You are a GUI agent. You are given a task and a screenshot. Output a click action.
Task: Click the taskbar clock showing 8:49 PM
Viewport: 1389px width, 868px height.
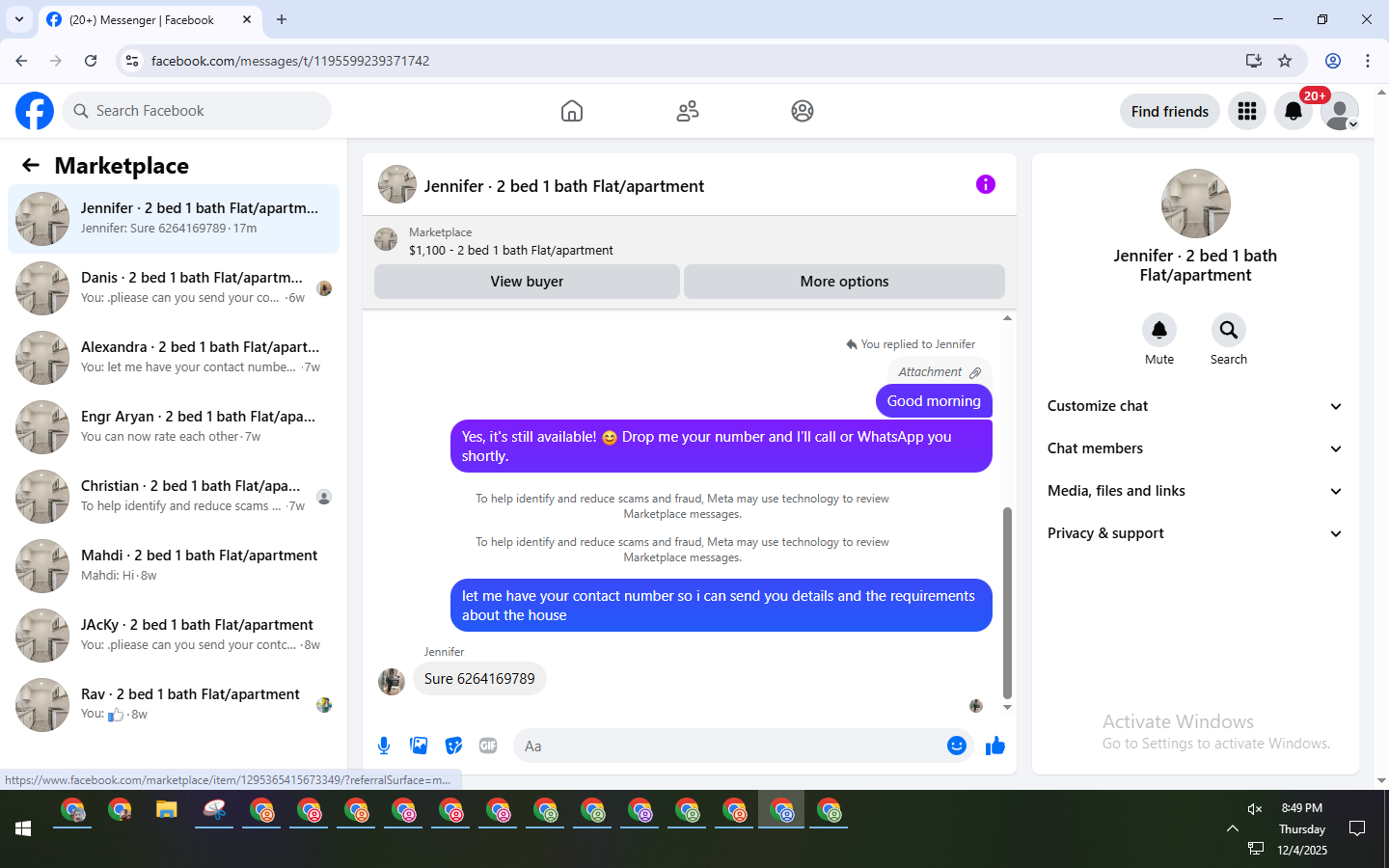pos(1302,808)
